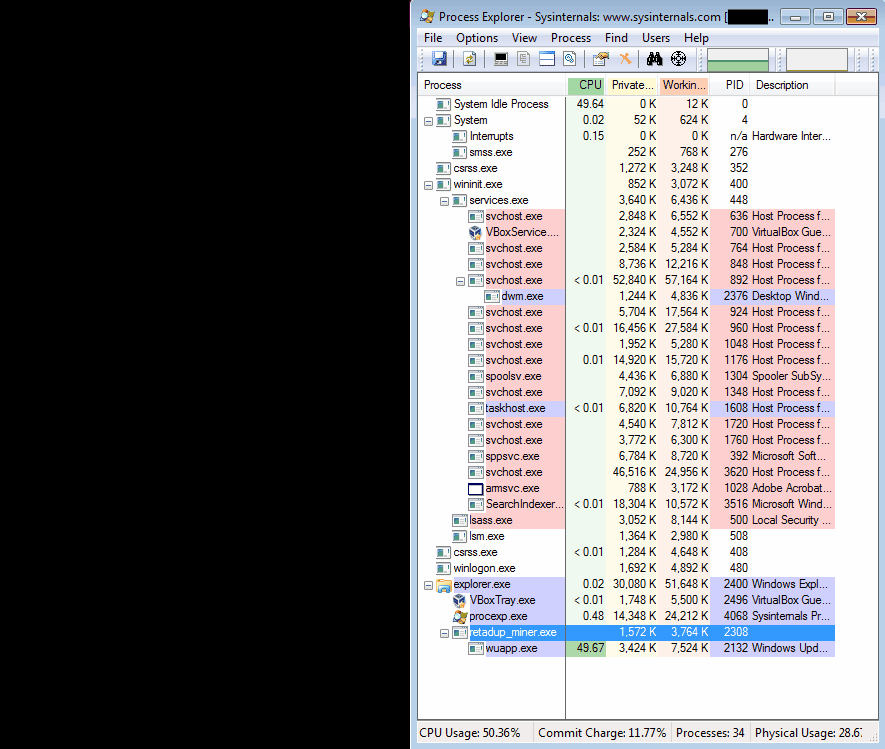Image resolution: width=885 pixels, height=749 pixels.
Task: Click the spoolsv.exe process icon
Action: point(476,376)
